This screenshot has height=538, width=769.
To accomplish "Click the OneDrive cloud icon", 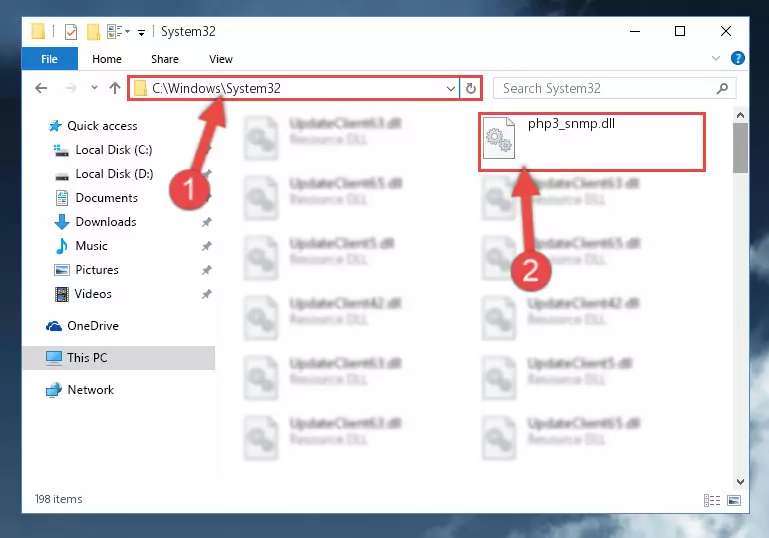I will [53, 326].
